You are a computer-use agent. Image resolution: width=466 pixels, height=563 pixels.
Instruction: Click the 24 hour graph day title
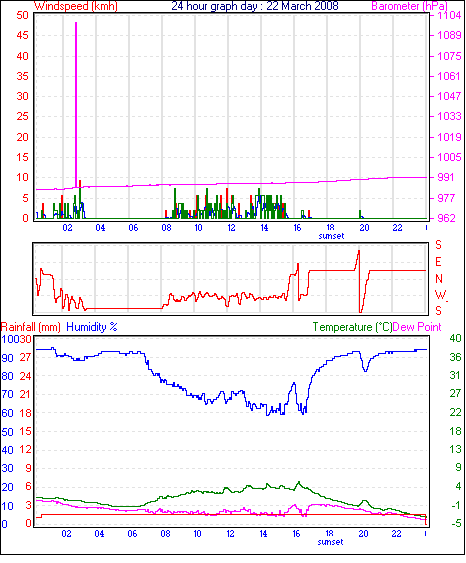(255, 6)
